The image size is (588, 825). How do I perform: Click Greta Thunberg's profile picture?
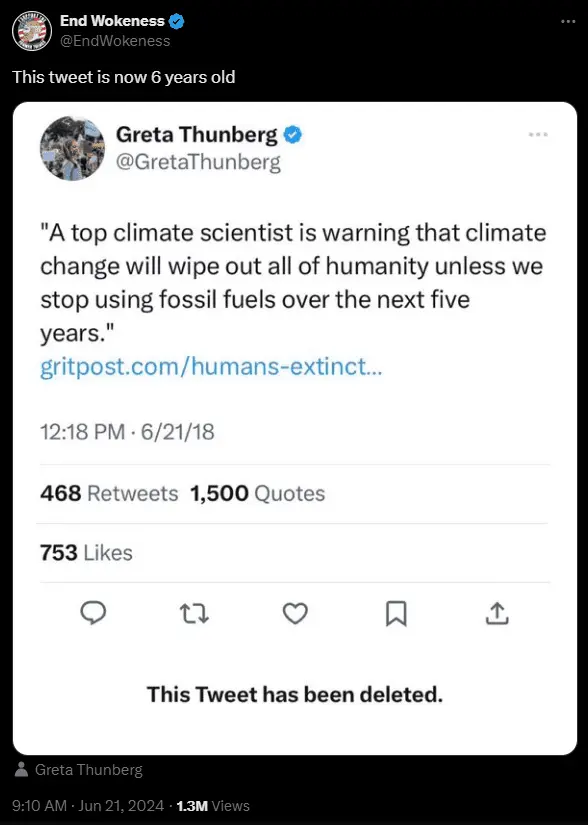(71, 148)
